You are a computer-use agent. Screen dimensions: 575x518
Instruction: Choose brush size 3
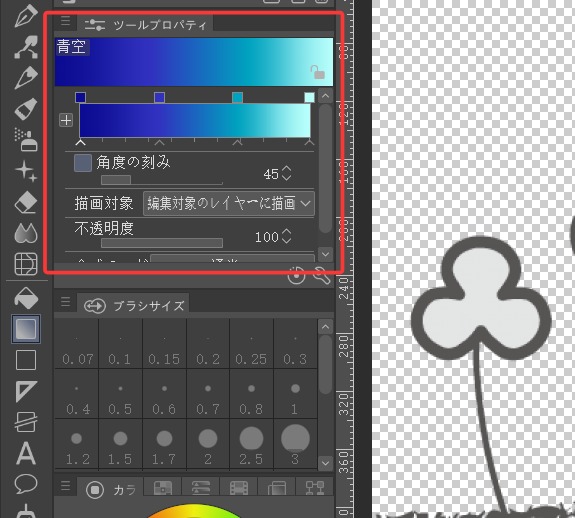[295, 444]
